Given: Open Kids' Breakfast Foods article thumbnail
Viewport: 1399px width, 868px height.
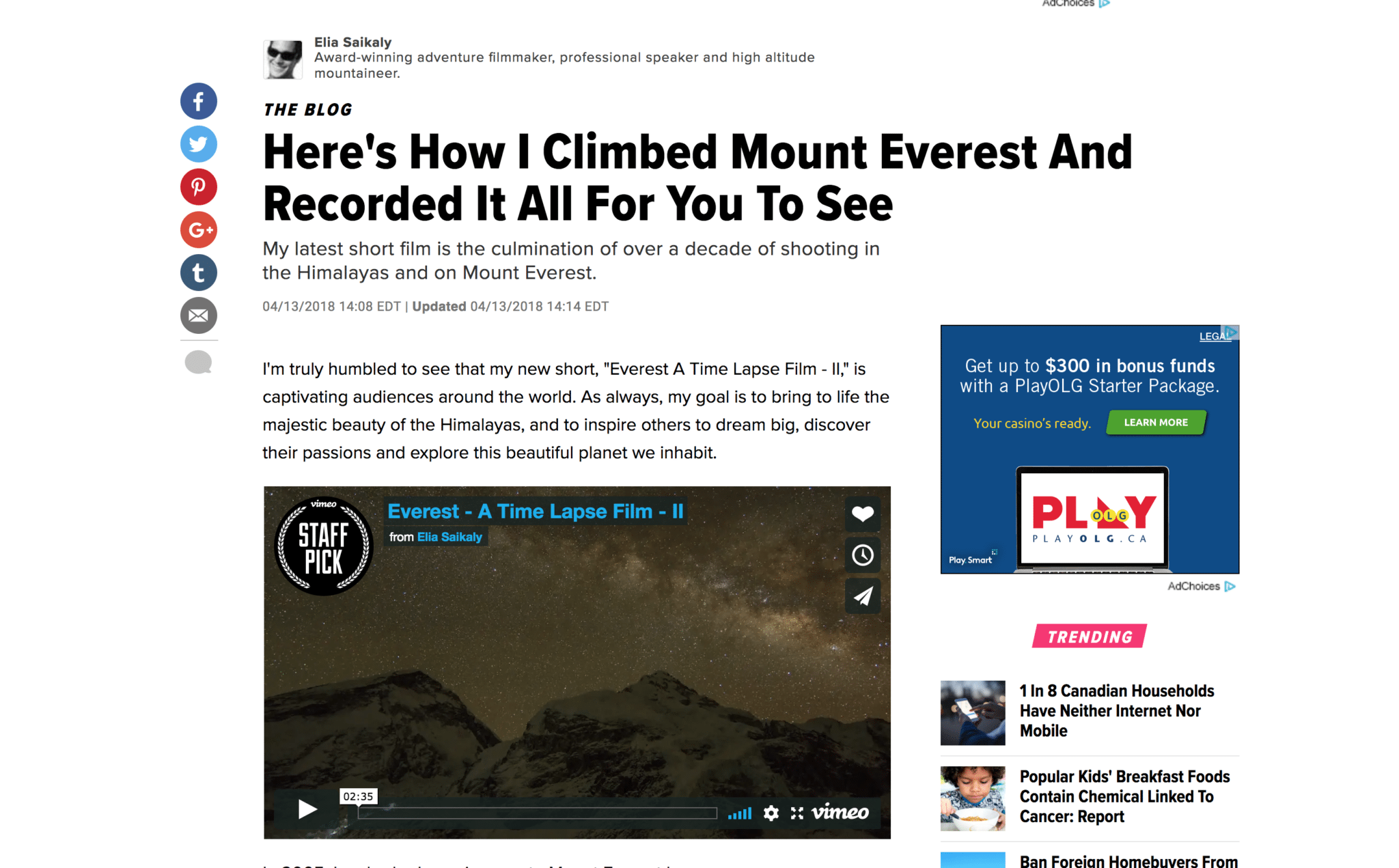Looking at the screenshot, I should pyautogui.click(x=973, y=798).
